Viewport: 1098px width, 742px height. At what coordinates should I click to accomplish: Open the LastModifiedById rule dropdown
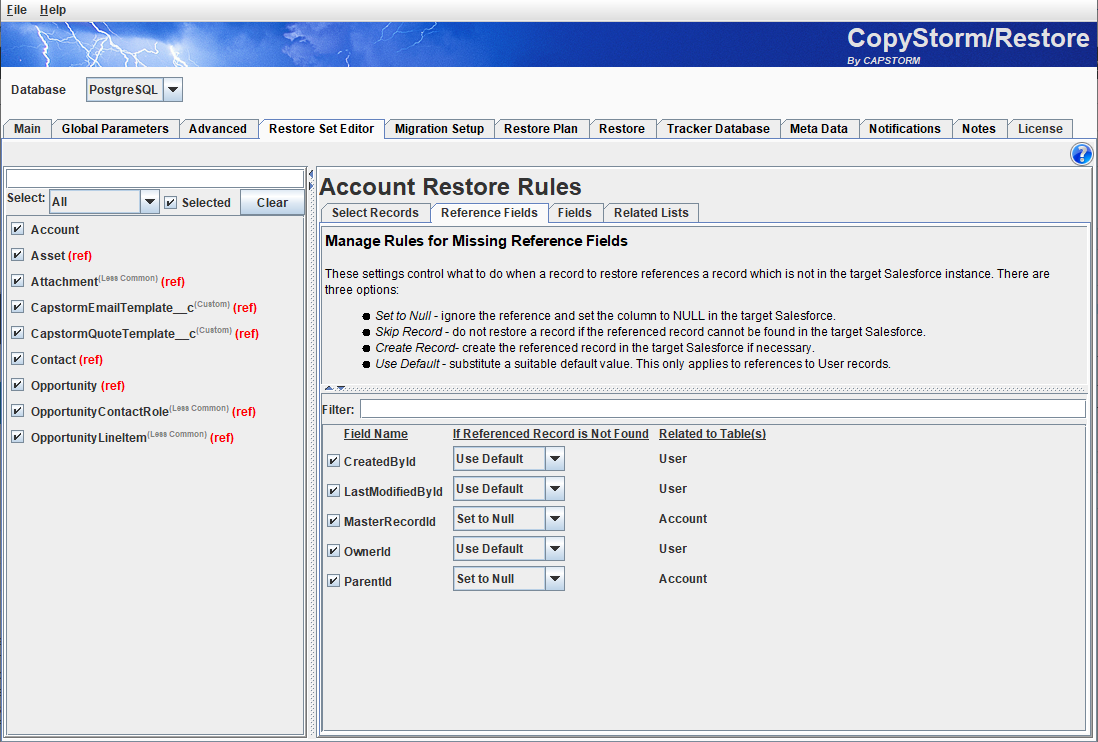tap(508, 489)
